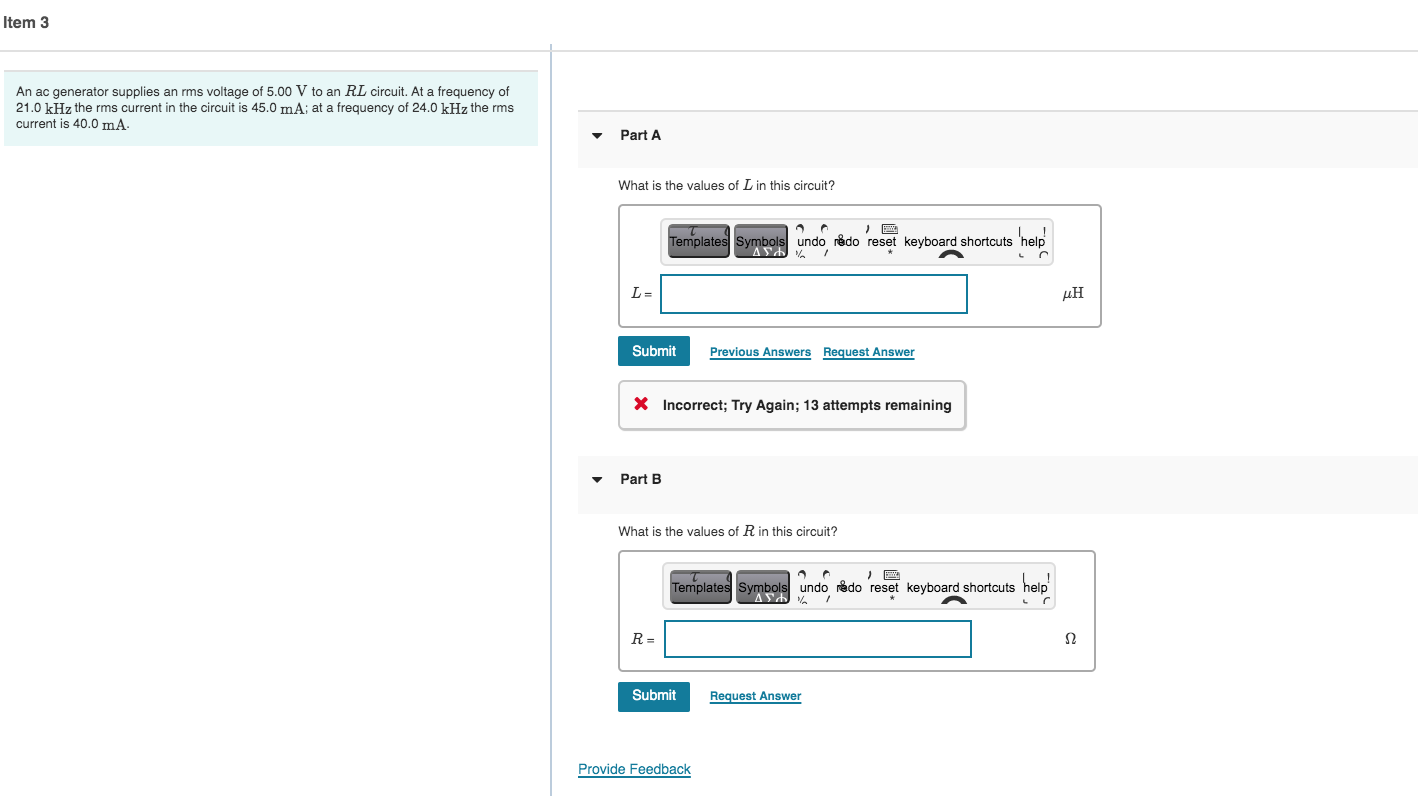Click the question about values of R
Screen dimensions: 1418x796
pos(728,531)
